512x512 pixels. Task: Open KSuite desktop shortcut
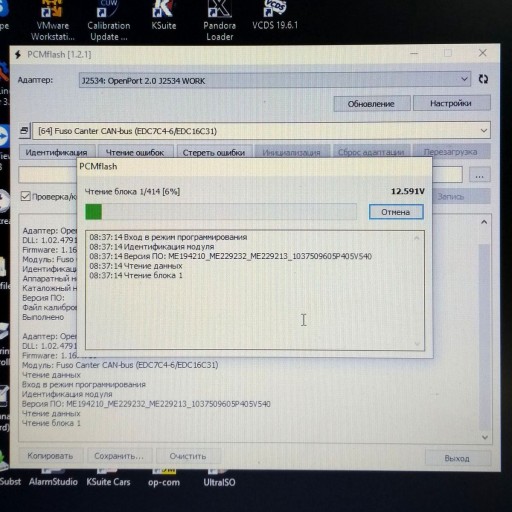pyautogui.click(x=163, y=16)
